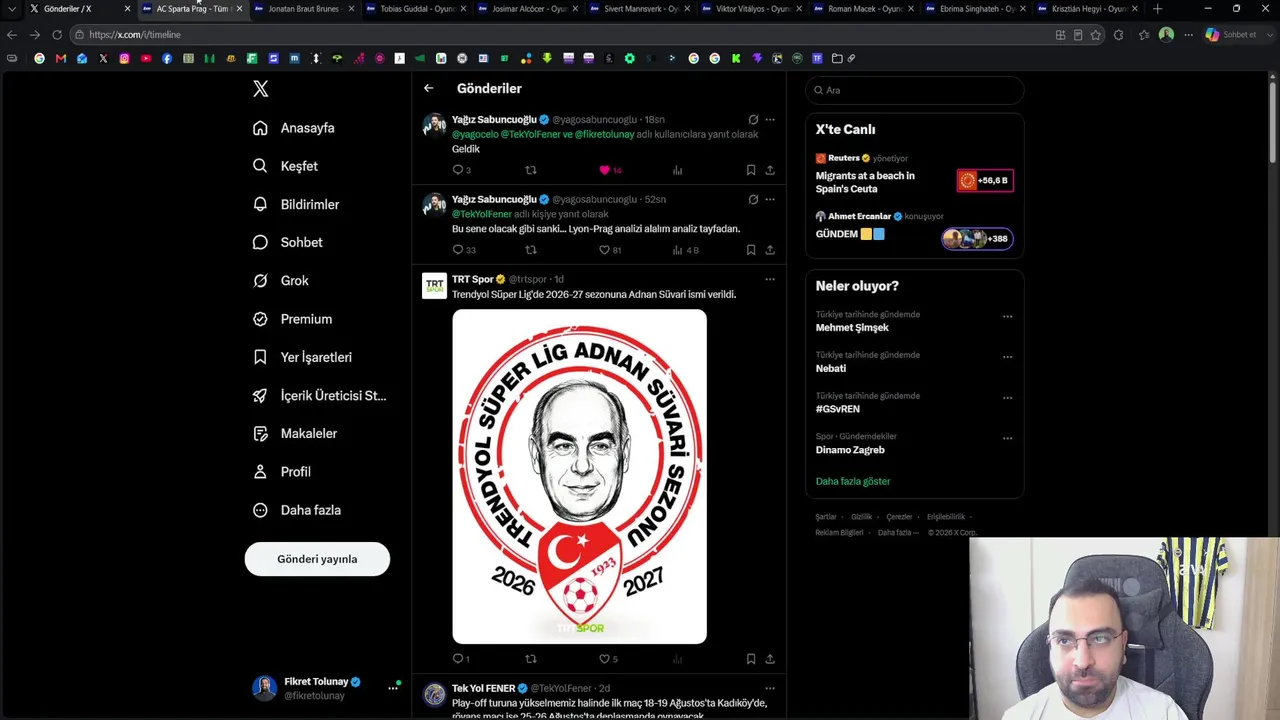Open more options for the Tek Yol FENER post
The width and height of the screenshot is (1280, 720).
(770, 688)
